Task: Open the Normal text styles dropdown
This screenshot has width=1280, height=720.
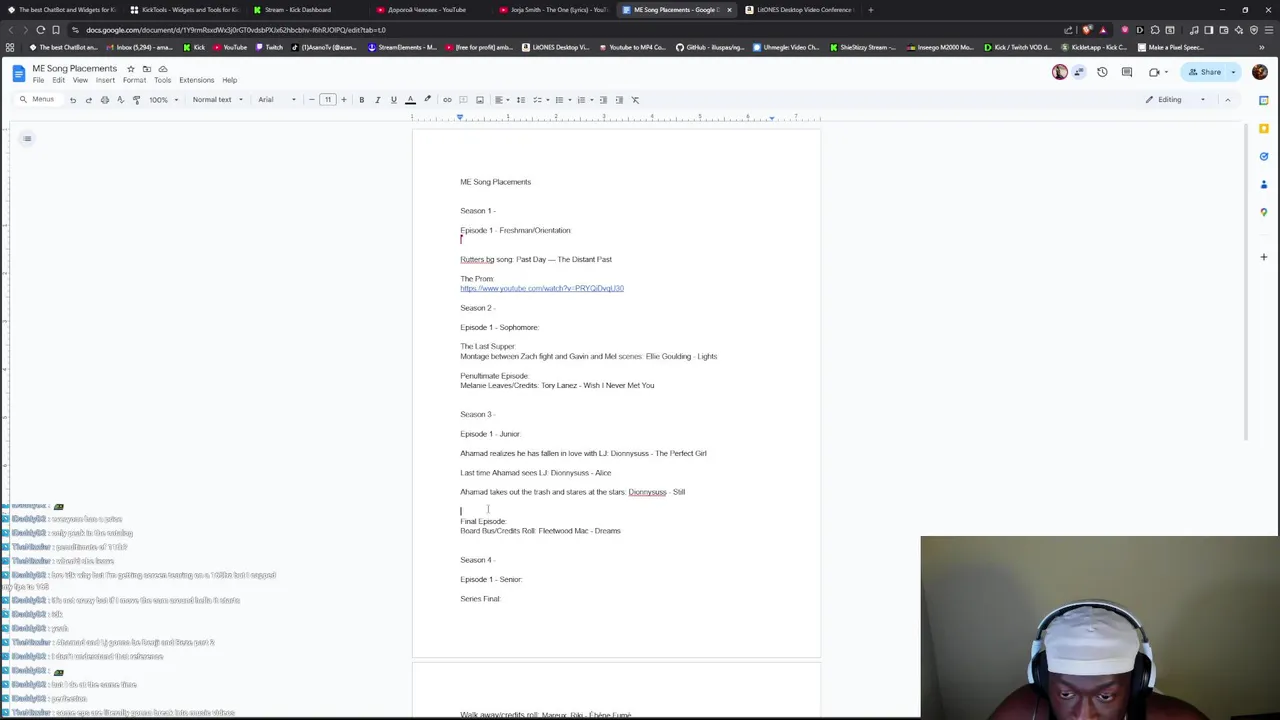Action: click(x=217, y=100)
